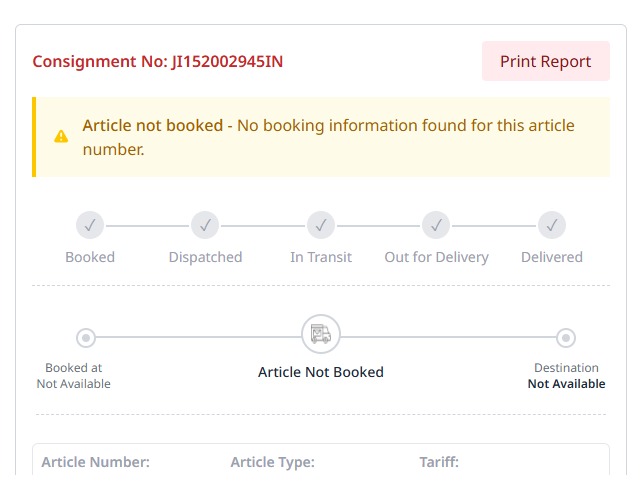Click the Print Report button
Screen dimensions: 644x483
coord(545,61)
